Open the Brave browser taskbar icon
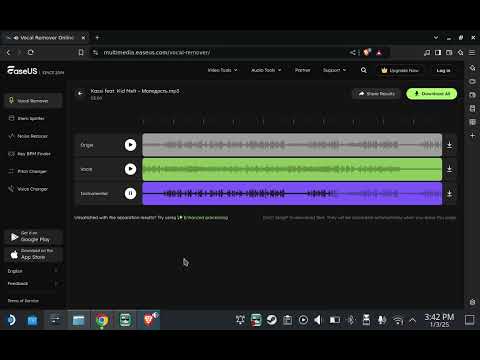Image resolution: width=480 pixels, height=360 pixels. tap(149, 320)
